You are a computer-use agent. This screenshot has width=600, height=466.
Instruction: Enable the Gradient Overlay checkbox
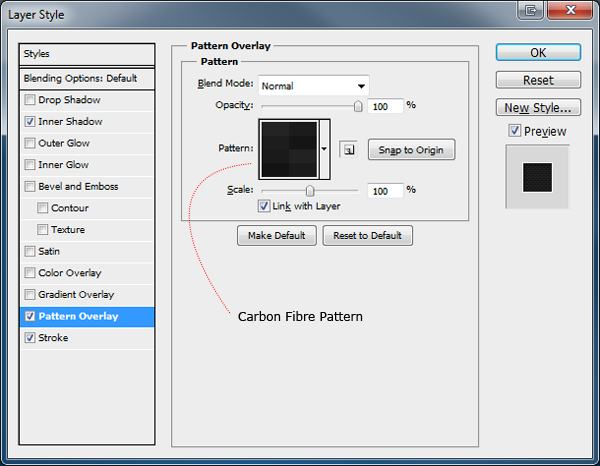point(29,295)
